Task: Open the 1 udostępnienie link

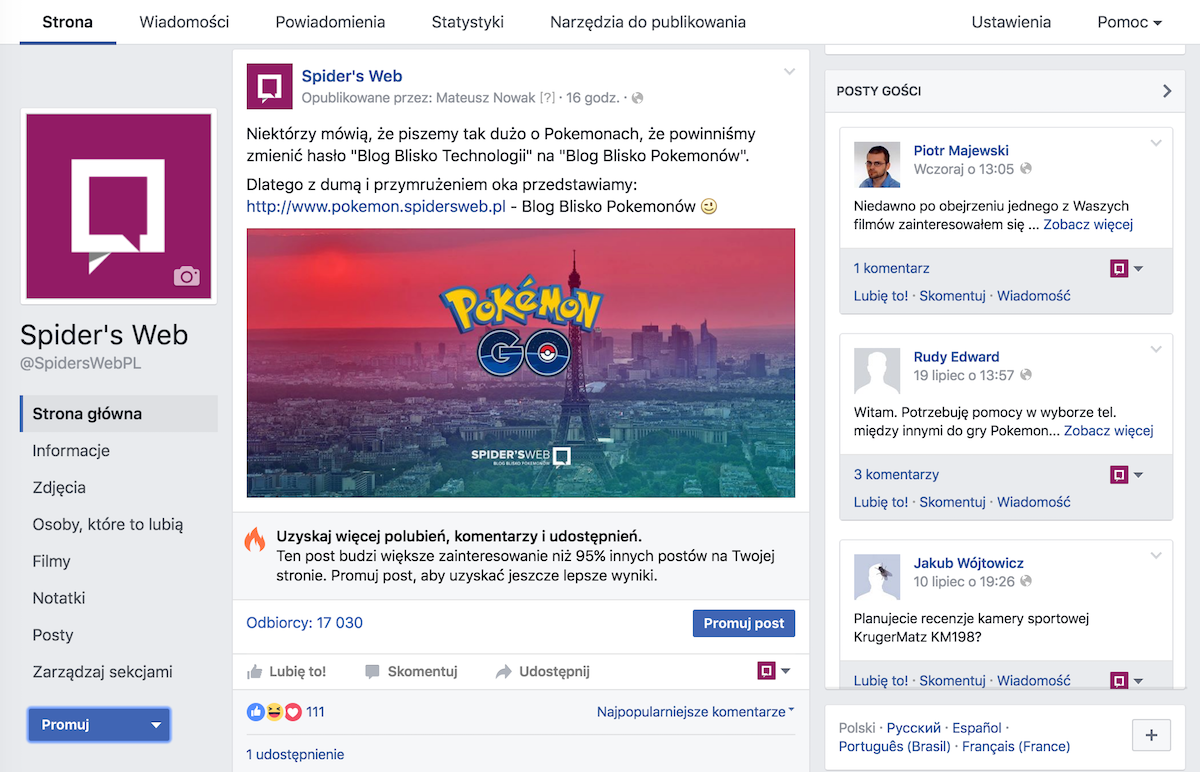Action: click(295, 755)
